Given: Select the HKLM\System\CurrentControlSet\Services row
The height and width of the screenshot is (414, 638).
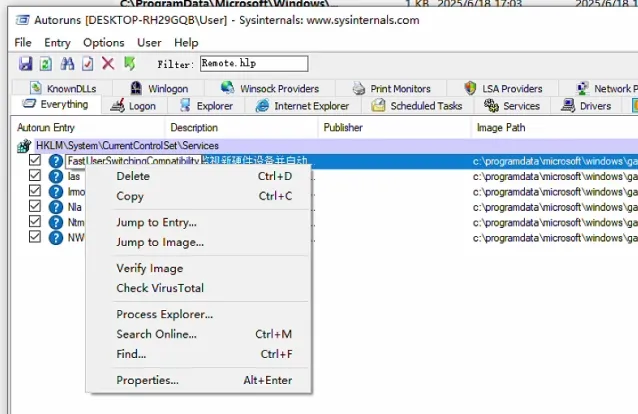Looking at the screenshot, I should pos(326,146).
